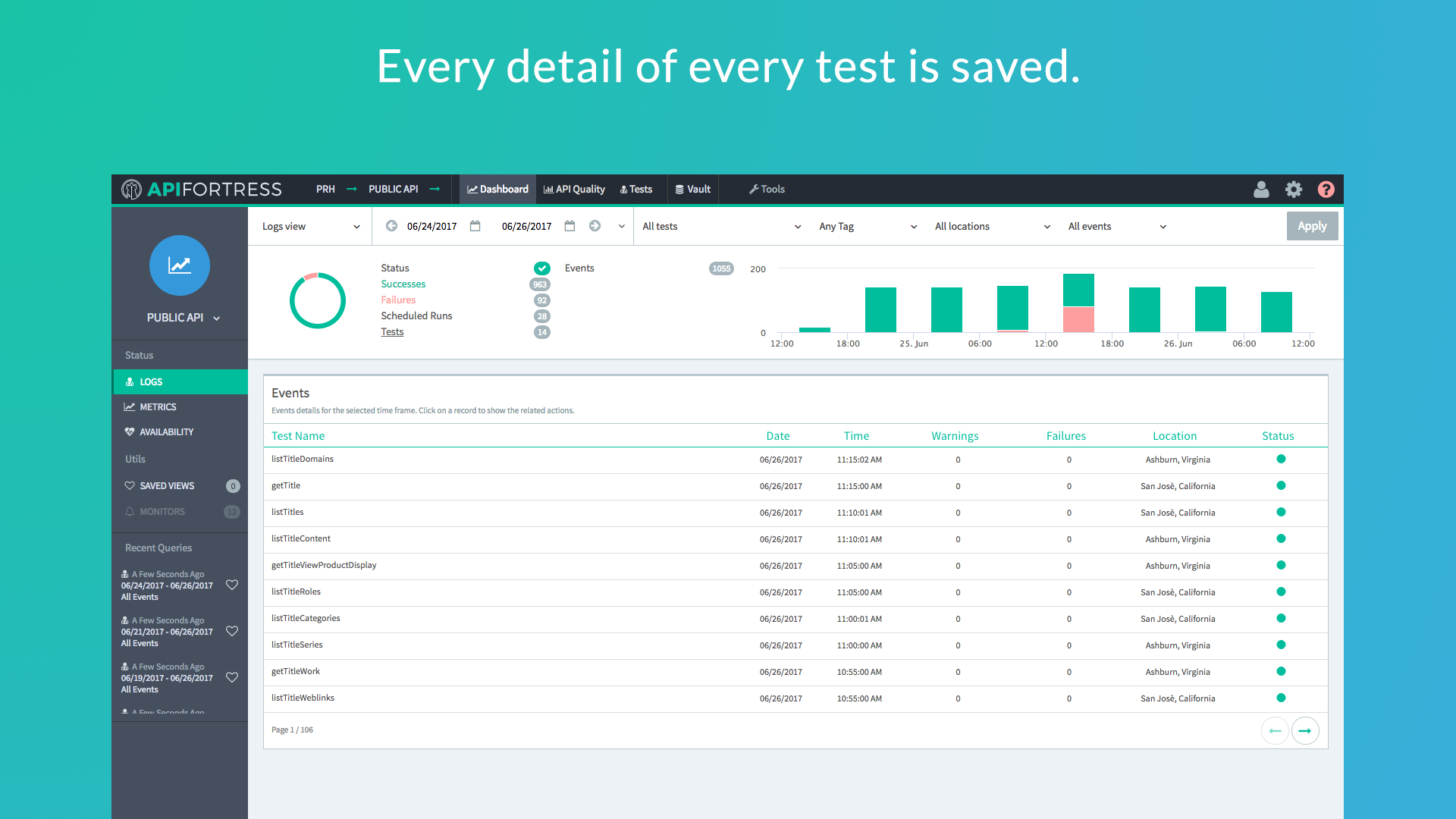
Task: Open the red help question mark icon
Action: 1326,189
